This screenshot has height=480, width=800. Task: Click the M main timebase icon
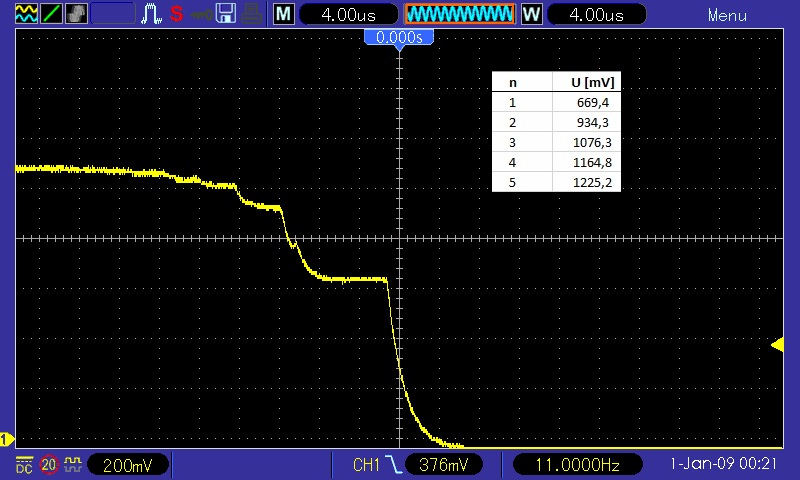283,14
